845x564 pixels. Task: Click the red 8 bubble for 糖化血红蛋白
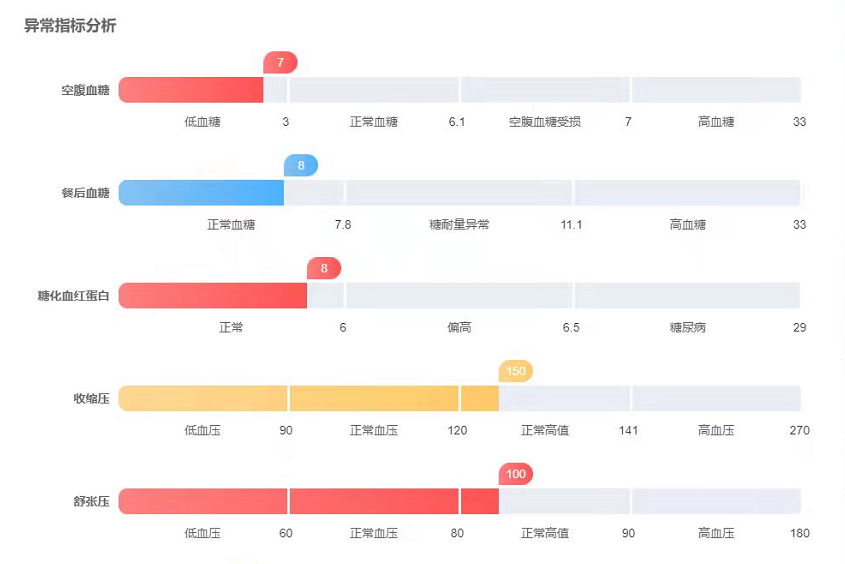324,268
